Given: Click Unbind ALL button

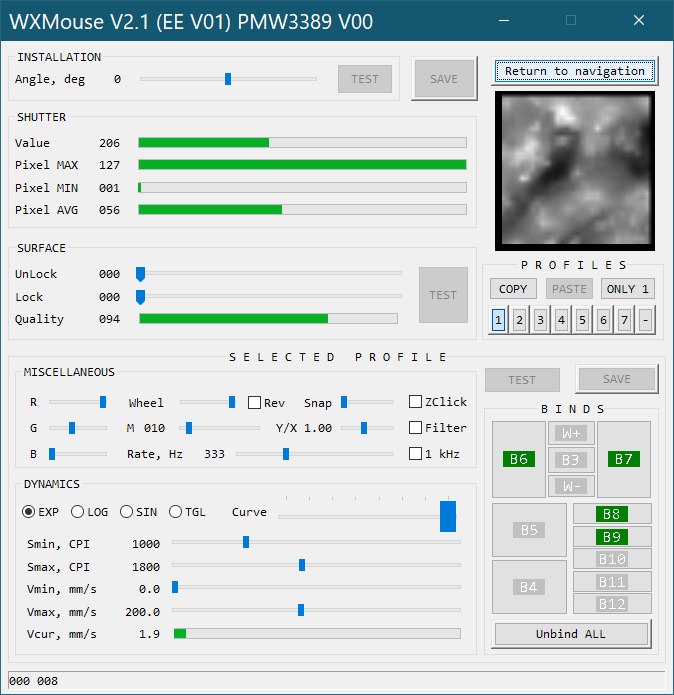Looking at the screenshot, I should [x=571, y=634].
